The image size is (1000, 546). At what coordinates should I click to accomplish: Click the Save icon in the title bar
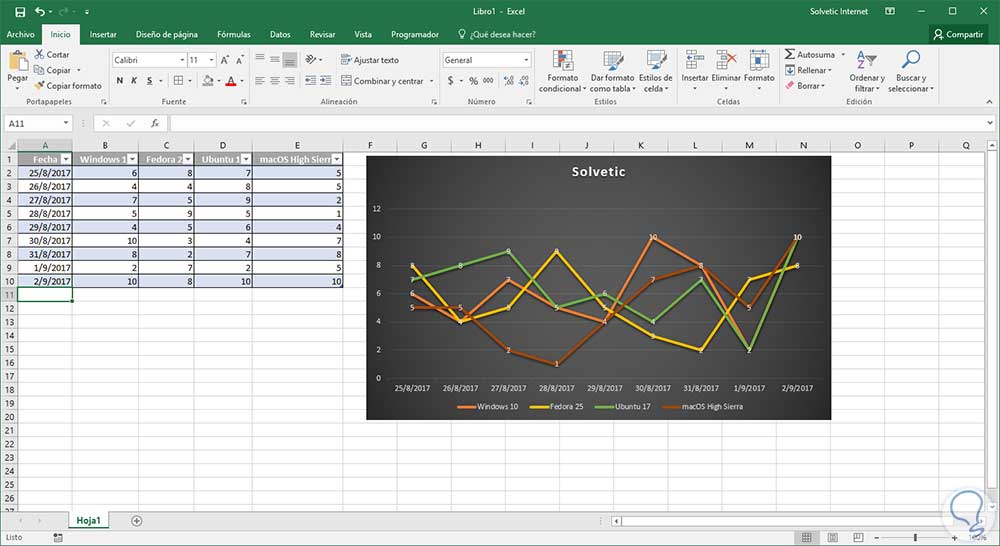click(20, 11)
